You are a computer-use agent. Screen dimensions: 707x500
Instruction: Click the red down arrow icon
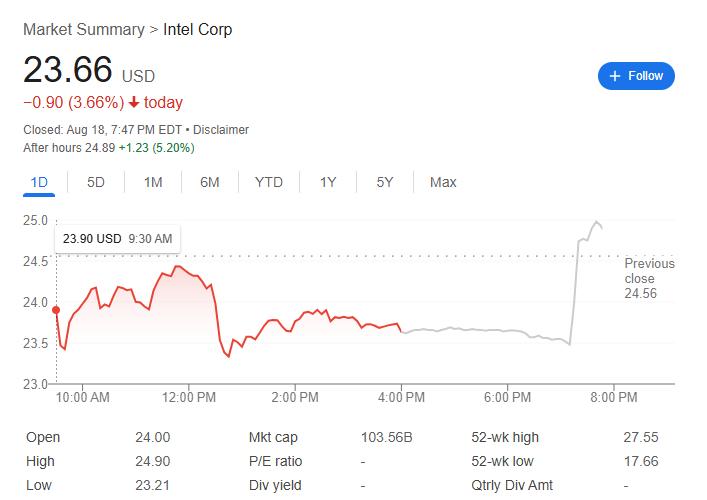pyautogui.click(x=134, y=103)
